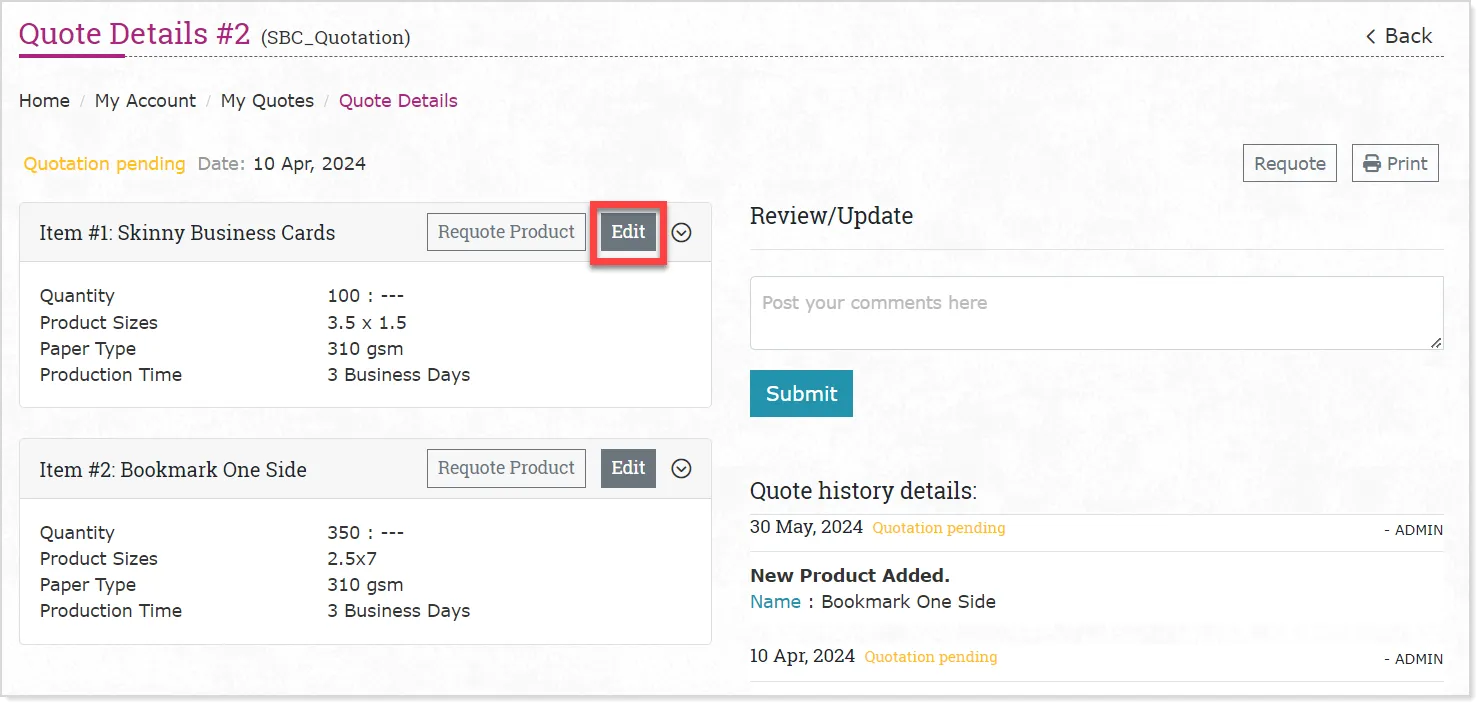1481x707 pixels.
Task: Click the '10 Apr, 2024' quotation date
Action: coord(309,164)
